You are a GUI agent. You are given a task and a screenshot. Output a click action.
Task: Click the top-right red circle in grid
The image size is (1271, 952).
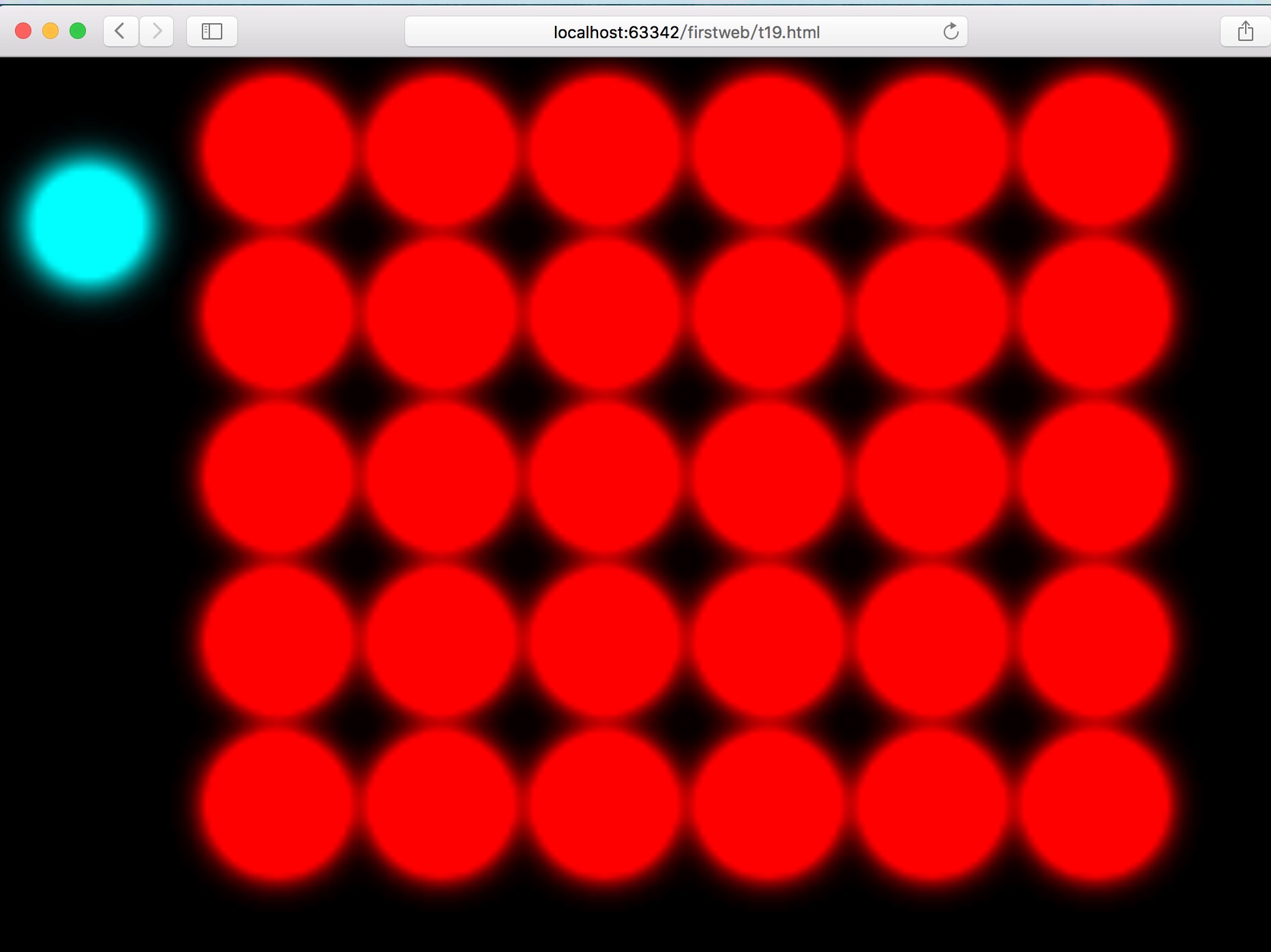(1096, 150)
